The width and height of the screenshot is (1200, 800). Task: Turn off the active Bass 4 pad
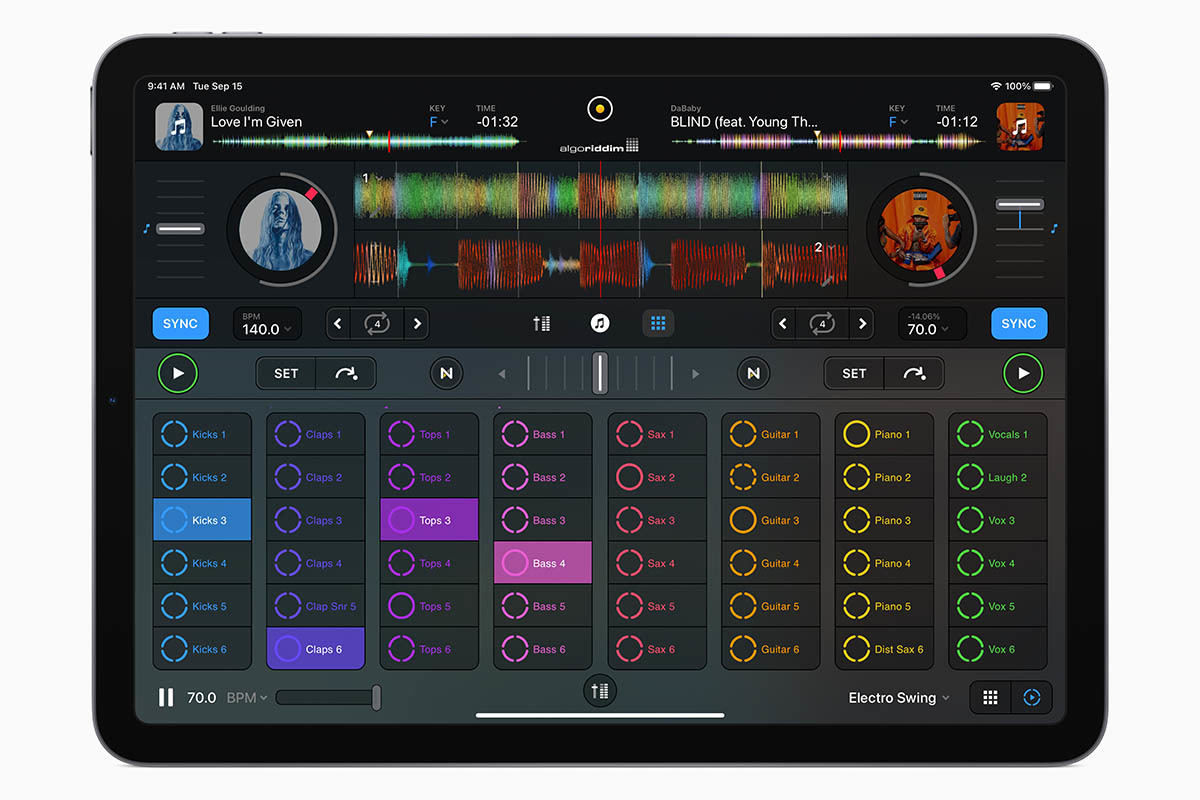[543, 563]
